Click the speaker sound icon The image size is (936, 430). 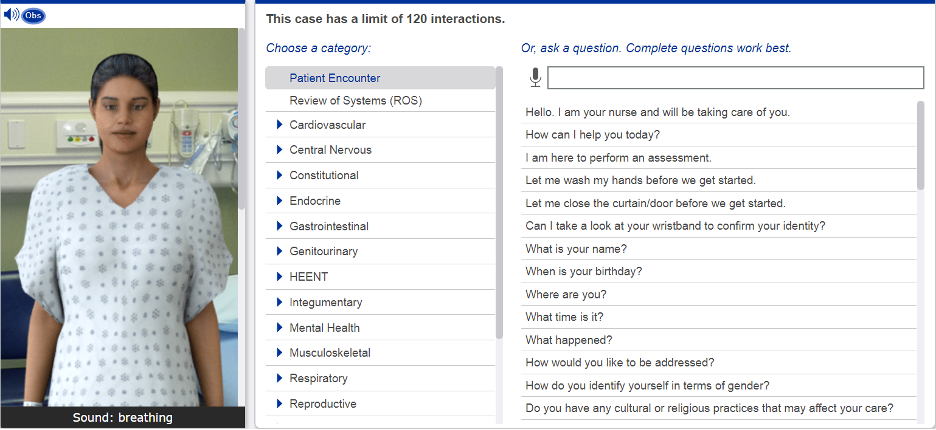(x=11, y=15)
